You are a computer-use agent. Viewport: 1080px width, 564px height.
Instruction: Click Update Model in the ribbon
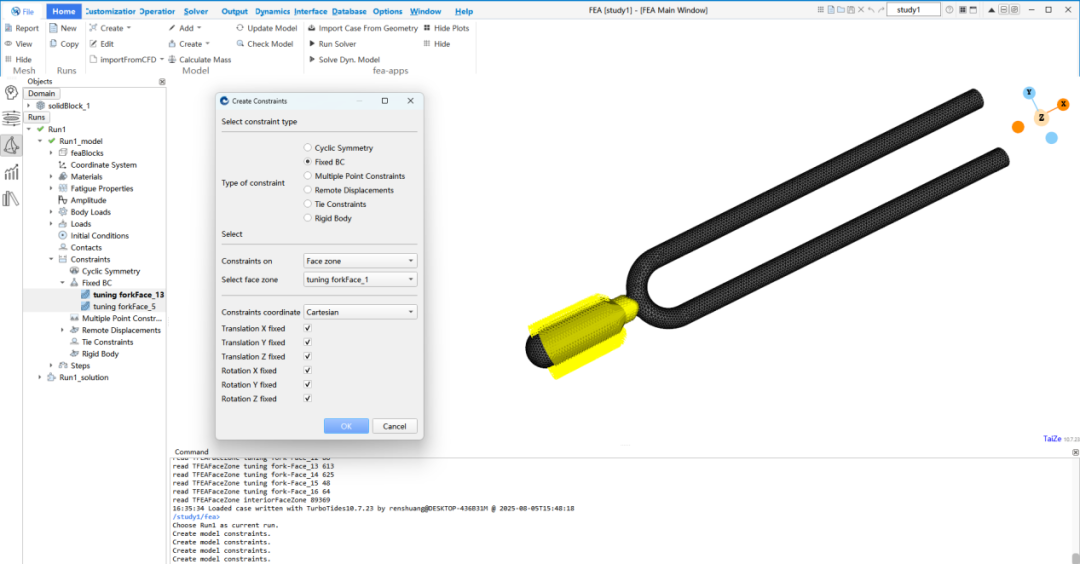click(267, 28)
